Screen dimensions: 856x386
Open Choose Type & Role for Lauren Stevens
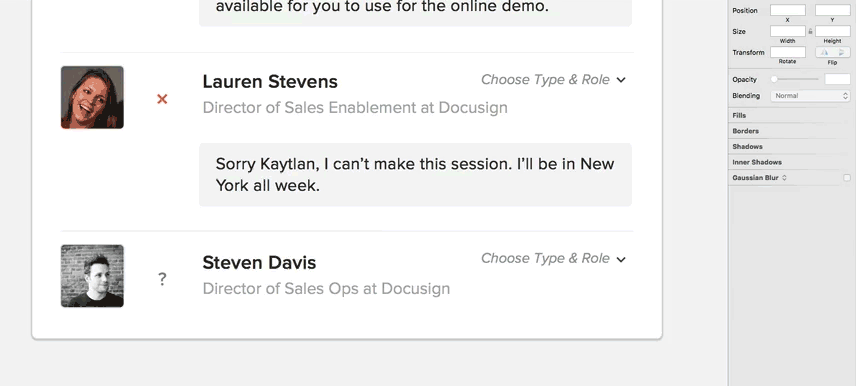[x=553, y=80]
